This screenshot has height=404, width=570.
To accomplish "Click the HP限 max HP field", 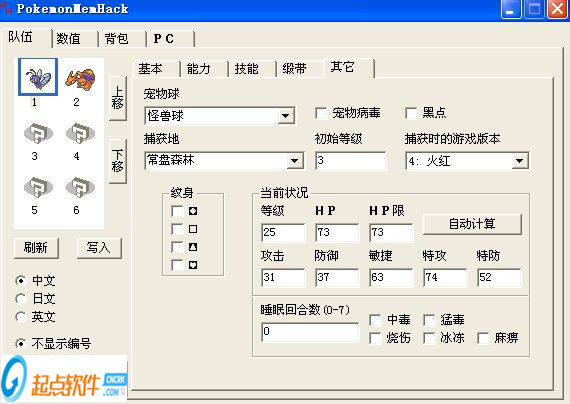I will pos(391,233).
